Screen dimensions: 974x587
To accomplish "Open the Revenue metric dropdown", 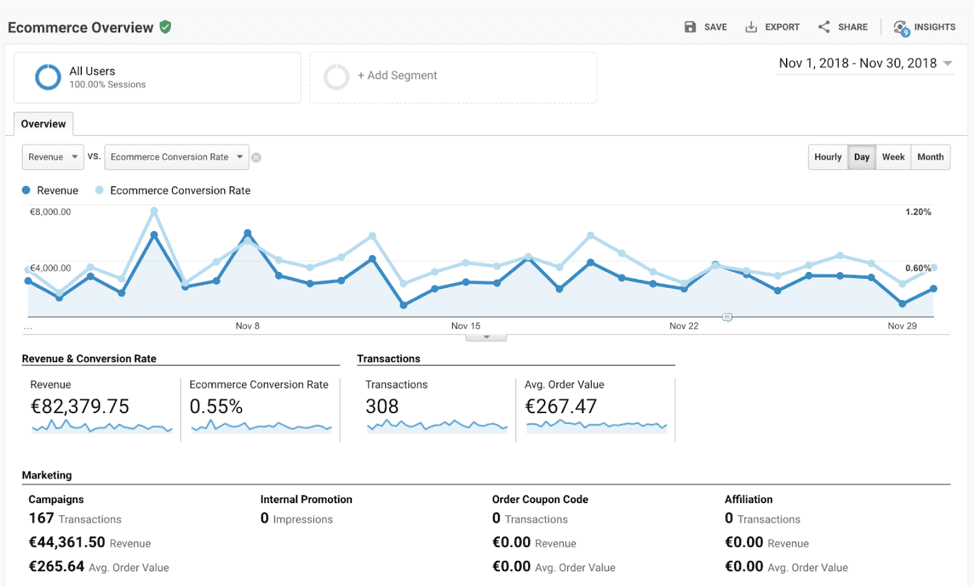I will click(x=52, y=157).
